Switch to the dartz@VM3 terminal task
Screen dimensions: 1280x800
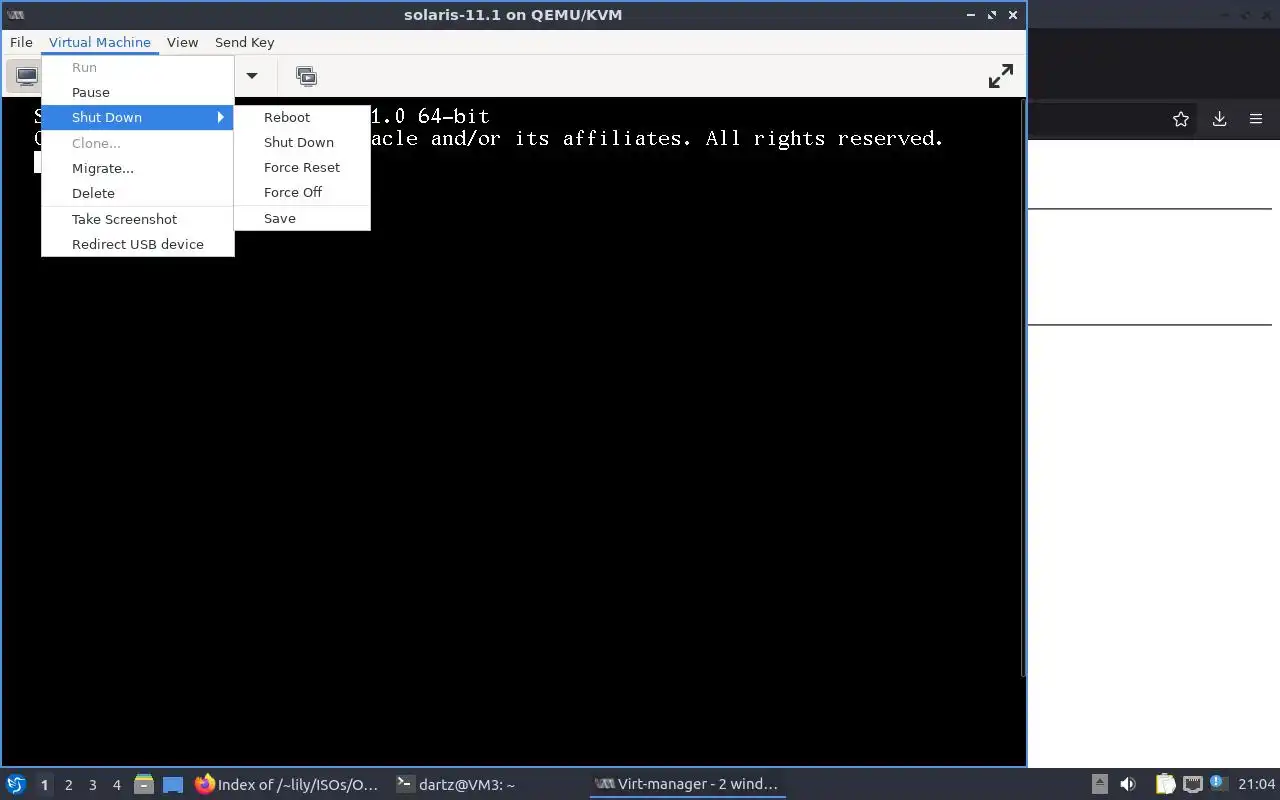pyautogui.click(x=486, y=785)
